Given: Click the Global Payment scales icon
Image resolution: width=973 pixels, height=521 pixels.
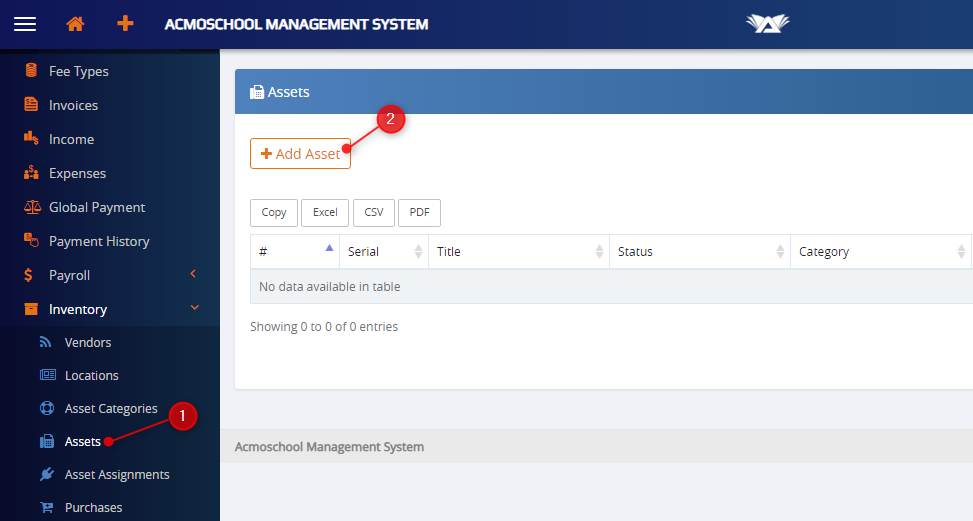Looking at the screenshot, I should tap(31, 207).
